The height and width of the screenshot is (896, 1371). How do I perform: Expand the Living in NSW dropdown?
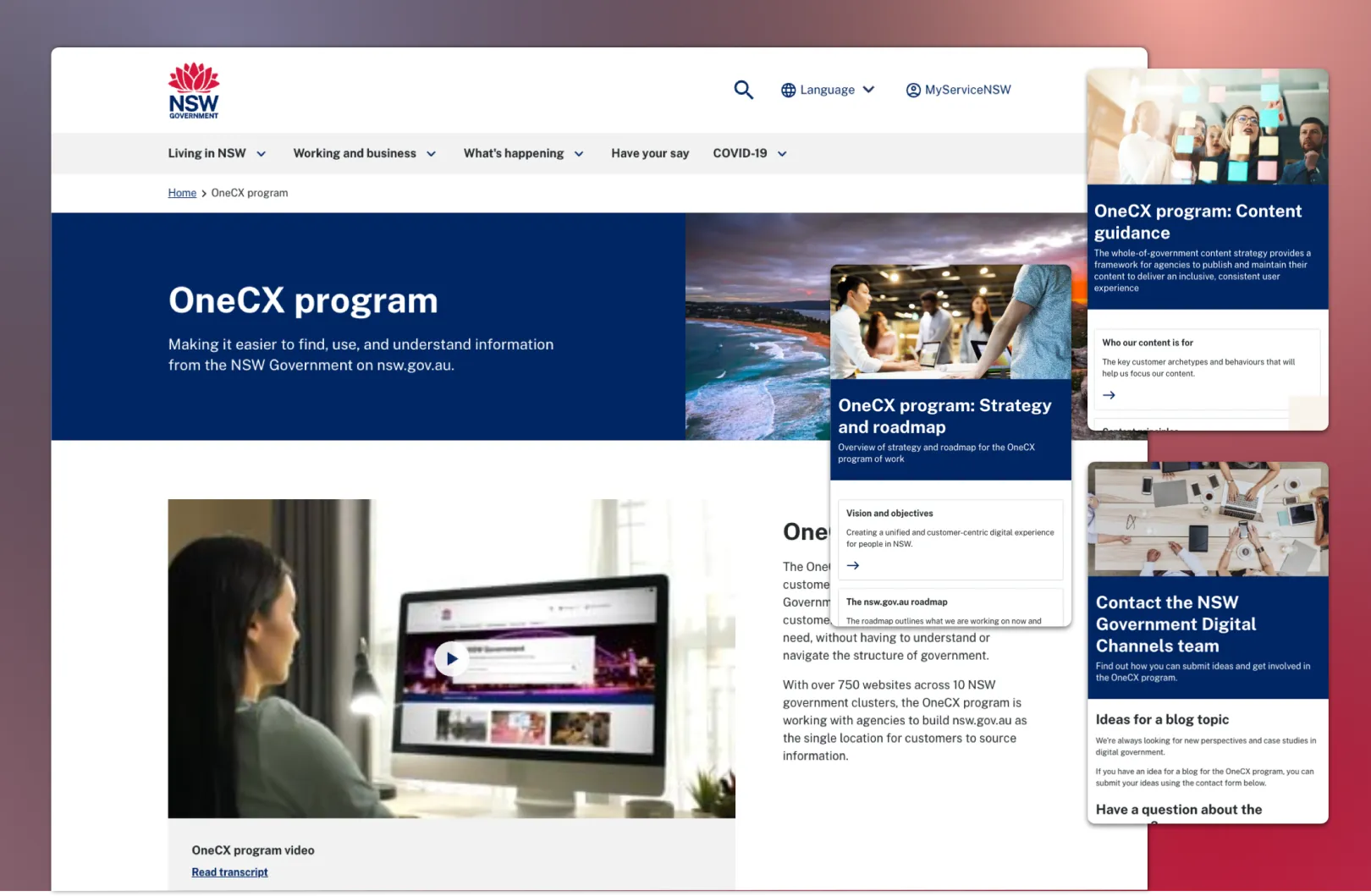tap(217, 153)
